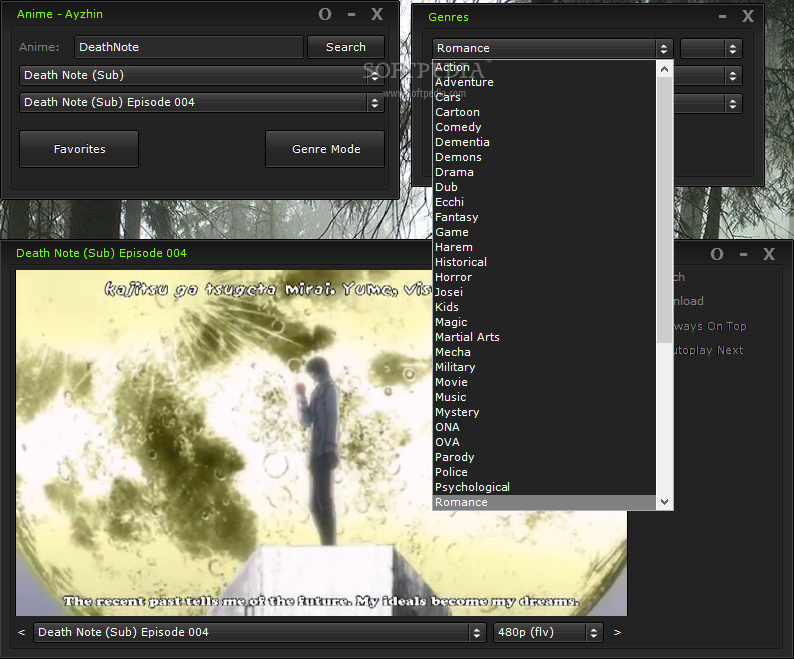Pick Psychological in the genre list
This screenshot has width=794, height=659.
pos(544,487)
